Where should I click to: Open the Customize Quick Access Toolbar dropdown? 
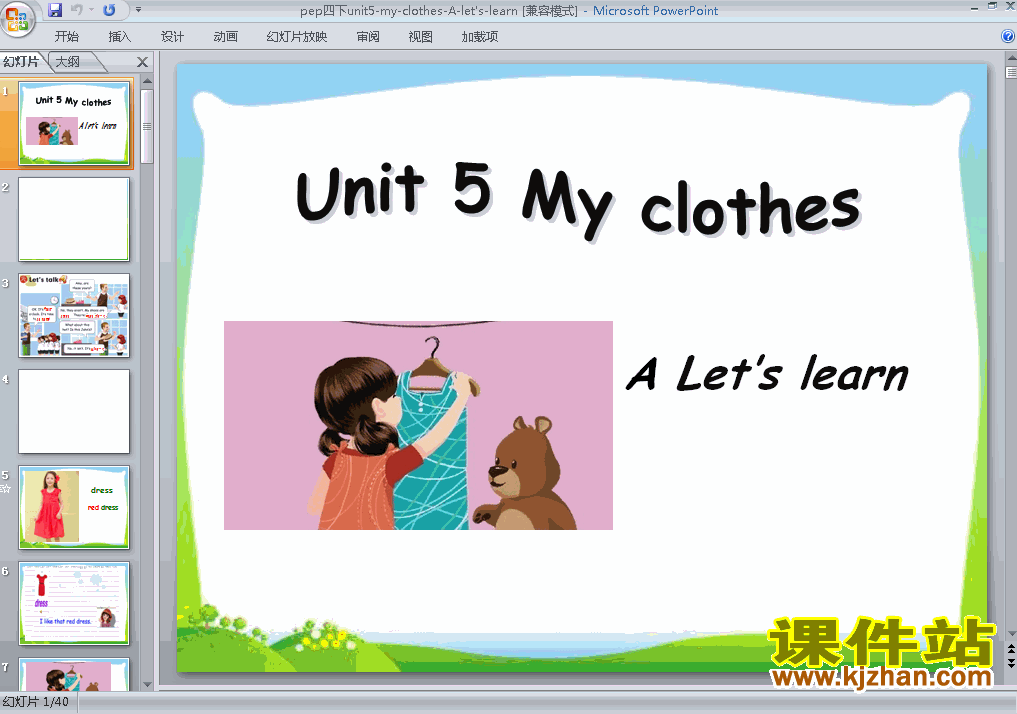click(x=138, y=10)
